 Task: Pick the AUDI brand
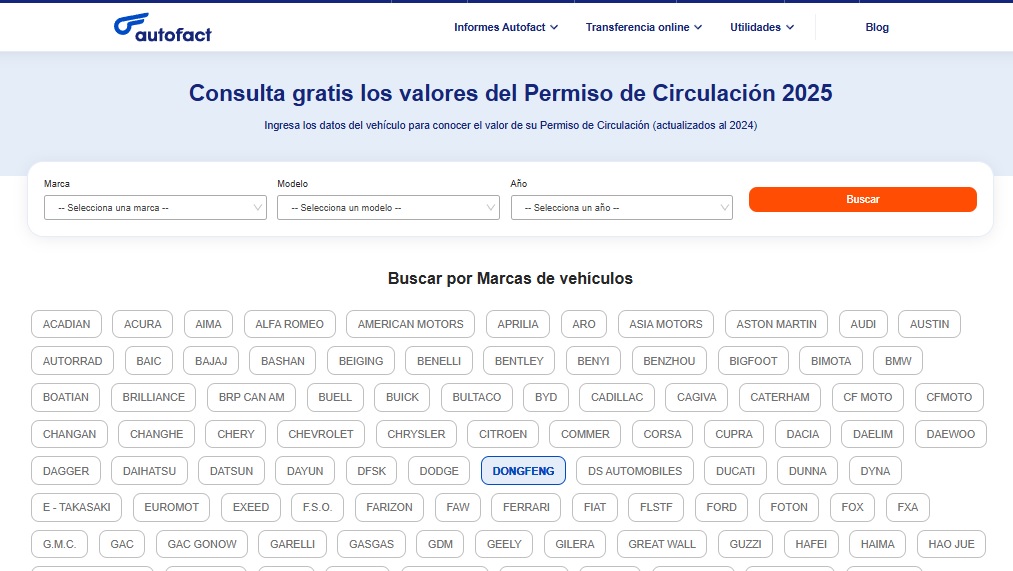coord(863,324)
